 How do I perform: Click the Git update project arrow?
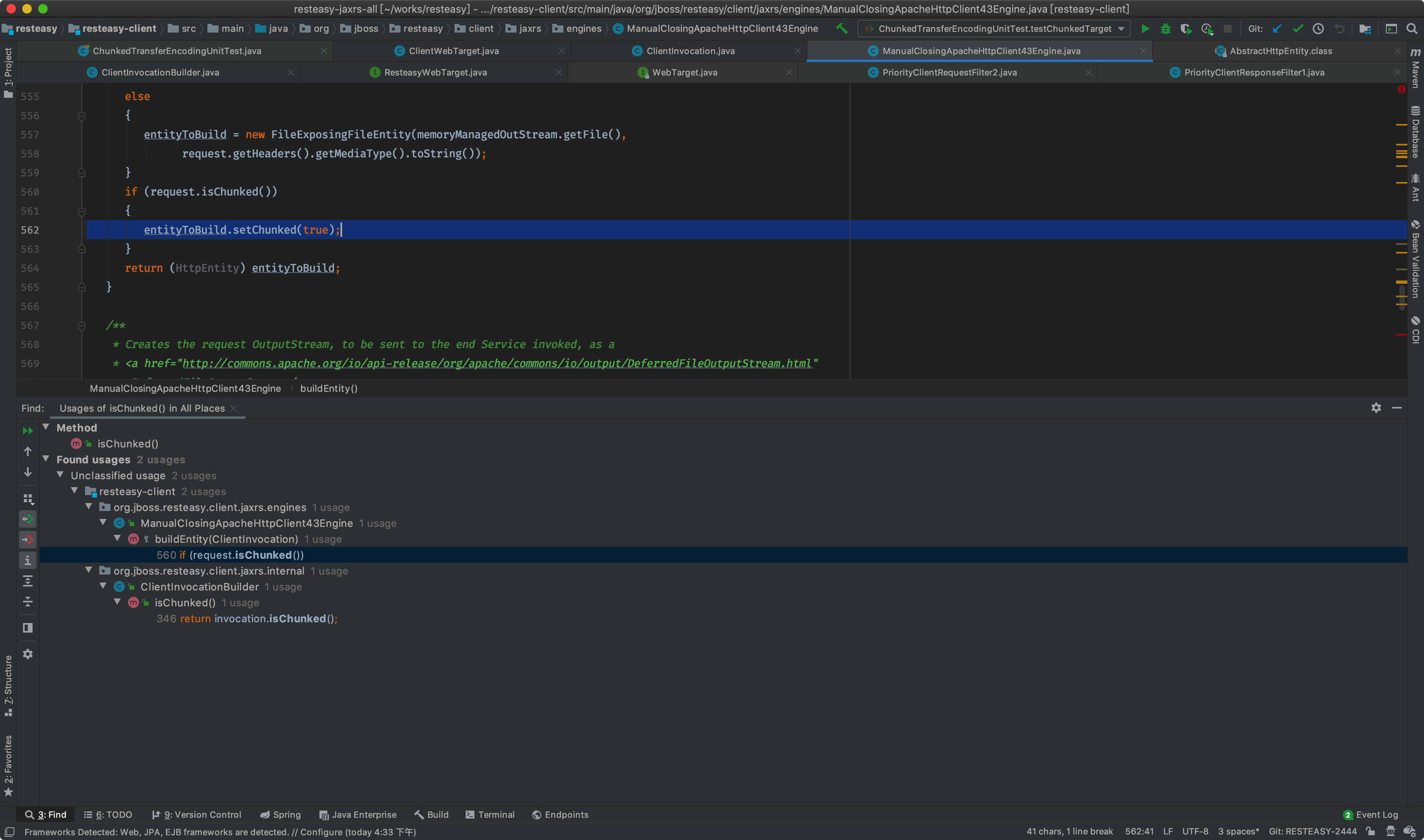tap(1277, 29)
